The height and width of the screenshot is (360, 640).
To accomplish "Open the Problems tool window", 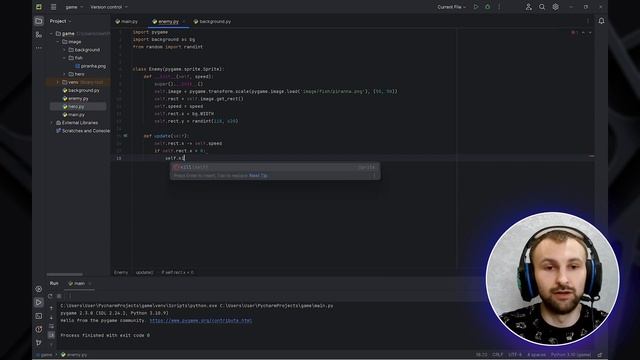I will point(39,329).
